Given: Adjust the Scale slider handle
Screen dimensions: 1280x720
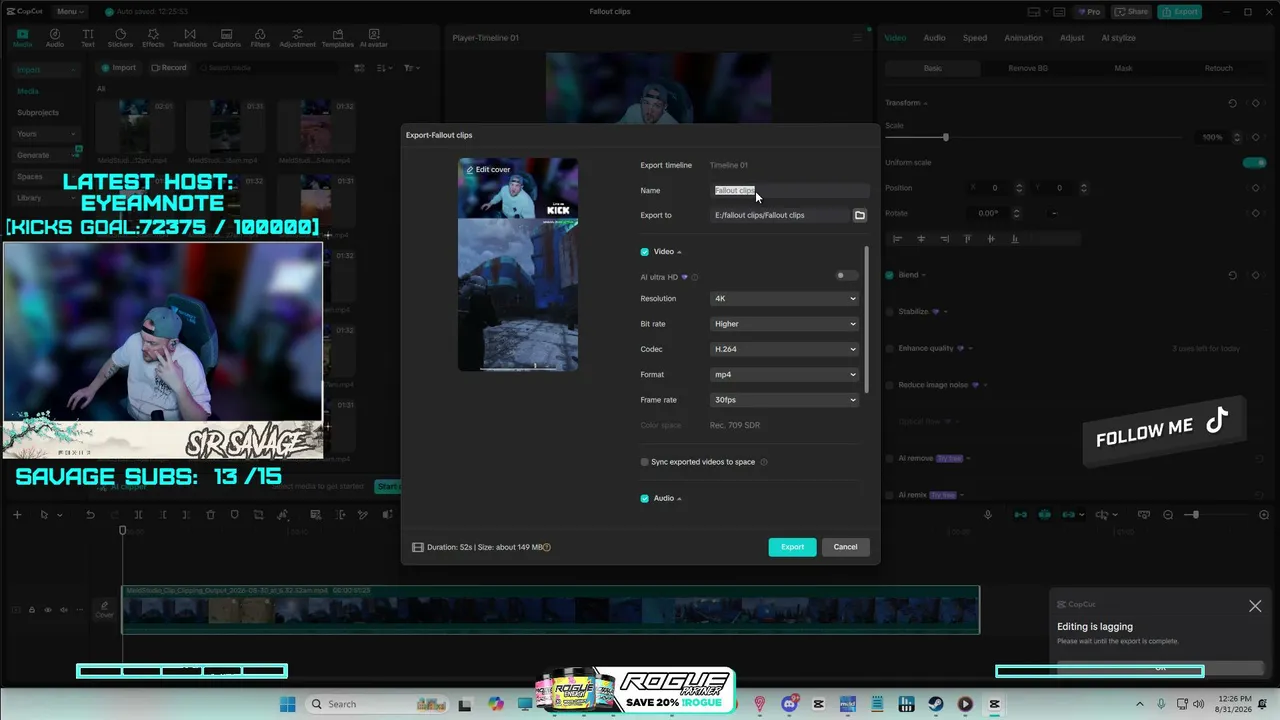Looking at the screenshot, I should tap(945, 137).
